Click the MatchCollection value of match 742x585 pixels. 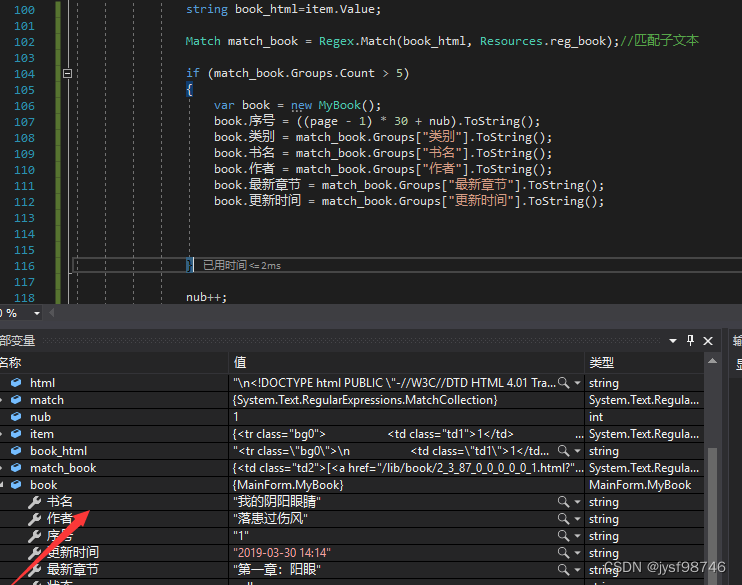(x=365, y=400)
